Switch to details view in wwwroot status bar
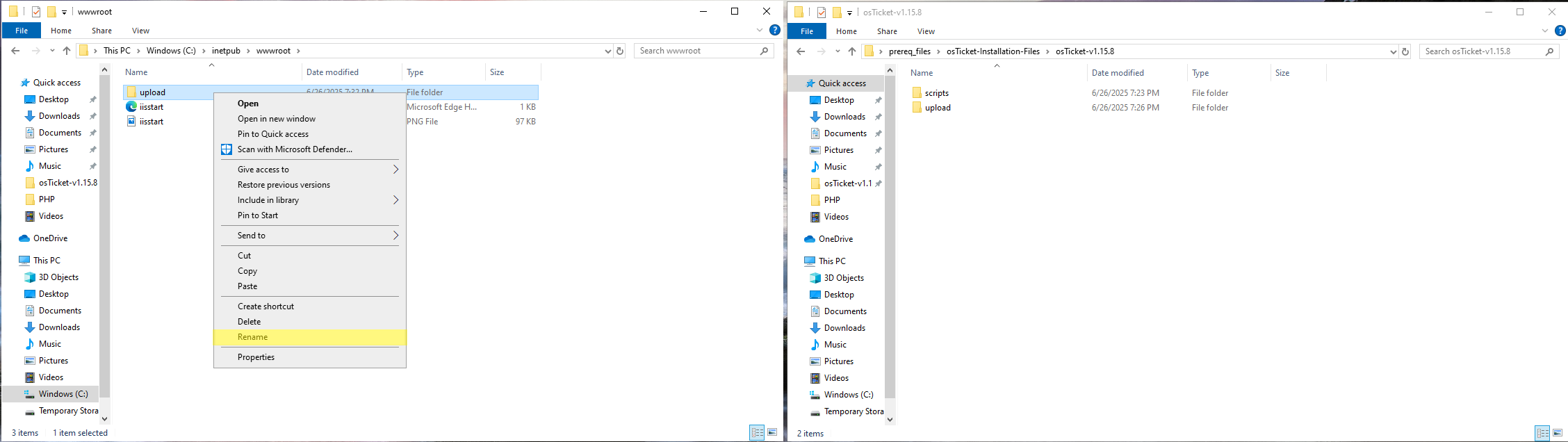Viewport: 1568px width, 442px height. [757, 432]
